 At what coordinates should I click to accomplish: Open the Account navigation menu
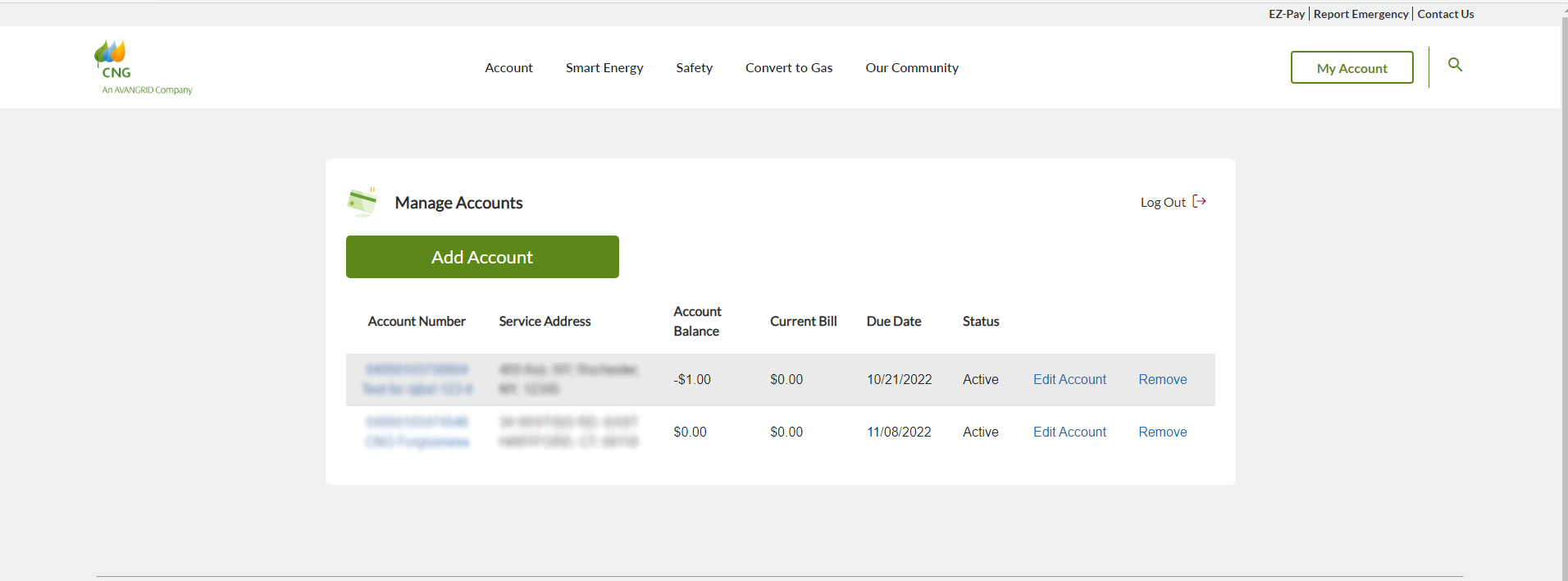click(x=508, y=68)
